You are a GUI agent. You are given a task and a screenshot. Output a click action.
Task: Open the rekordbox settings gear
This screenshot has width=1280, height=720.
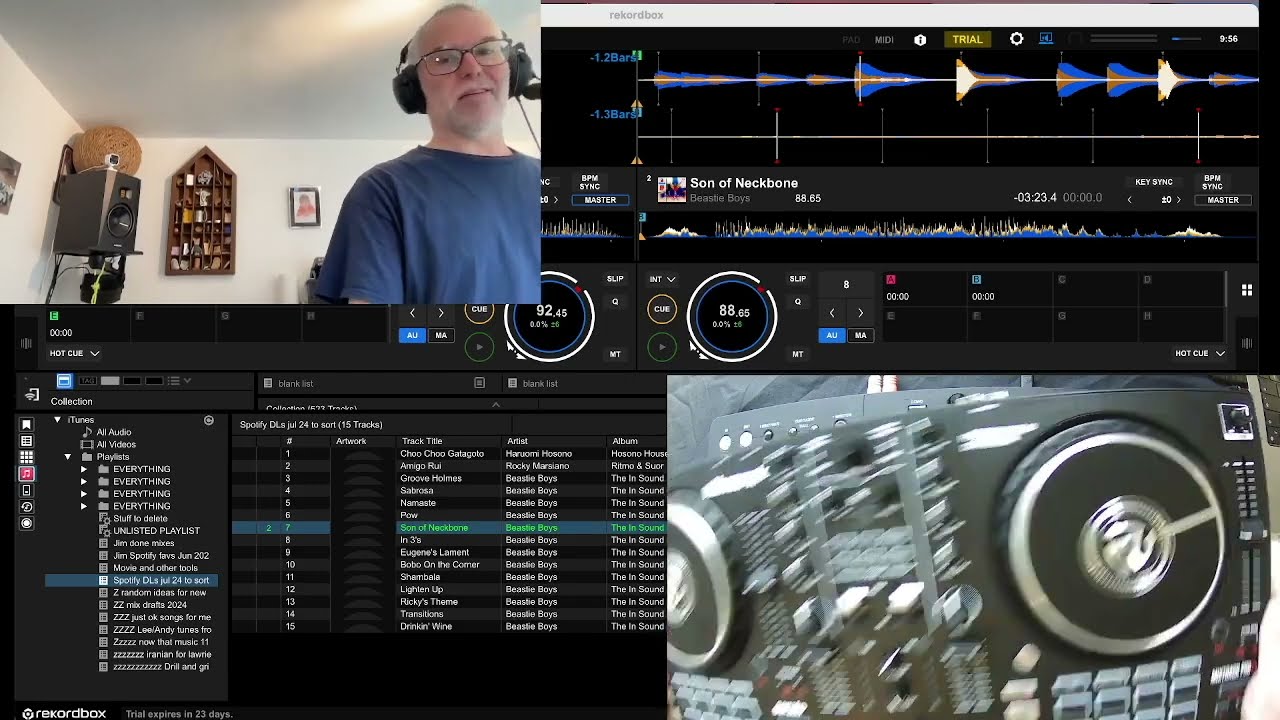1016,39
